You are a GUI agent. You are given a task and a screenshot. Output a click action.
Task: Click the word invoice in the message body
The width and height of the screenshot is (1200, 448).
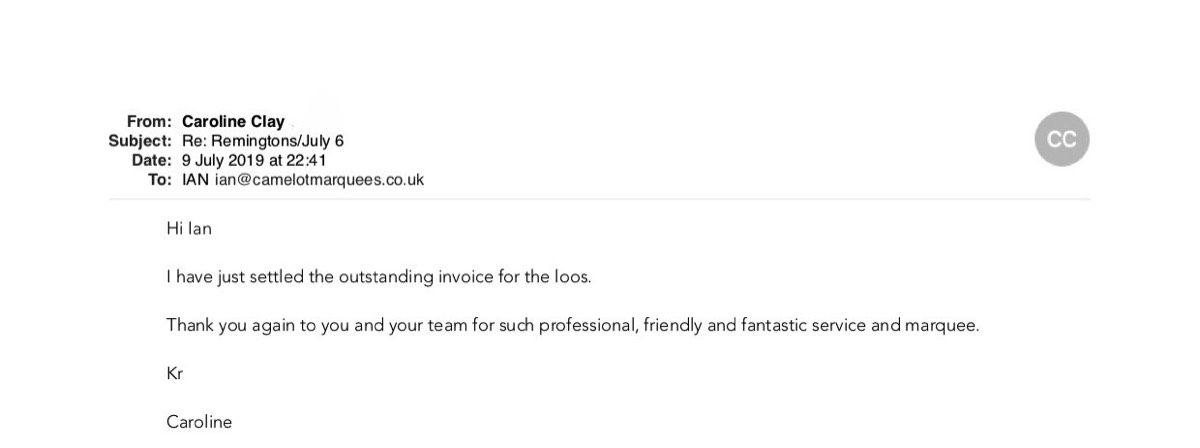coord(466,277)
